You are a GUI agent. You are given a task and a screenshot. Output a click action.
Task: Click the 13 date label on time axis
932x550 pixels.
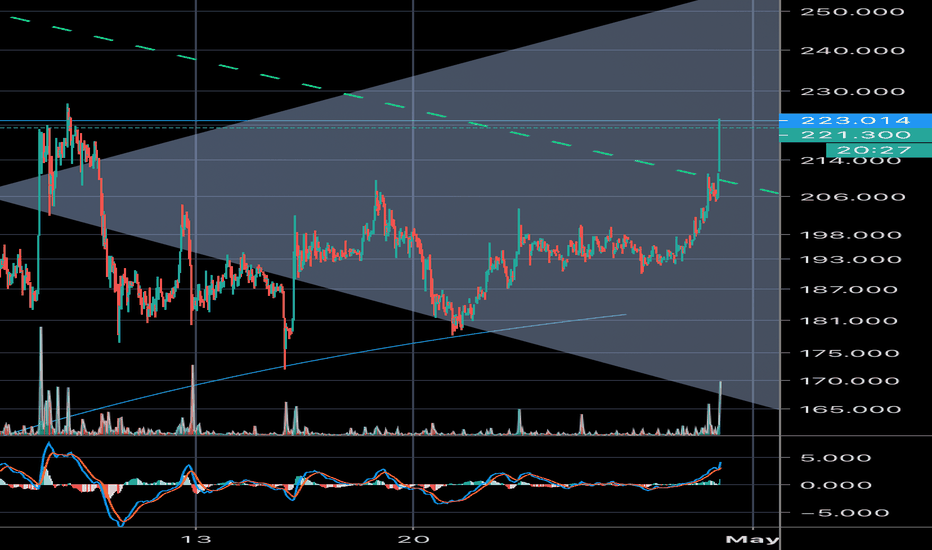(196, 539)
